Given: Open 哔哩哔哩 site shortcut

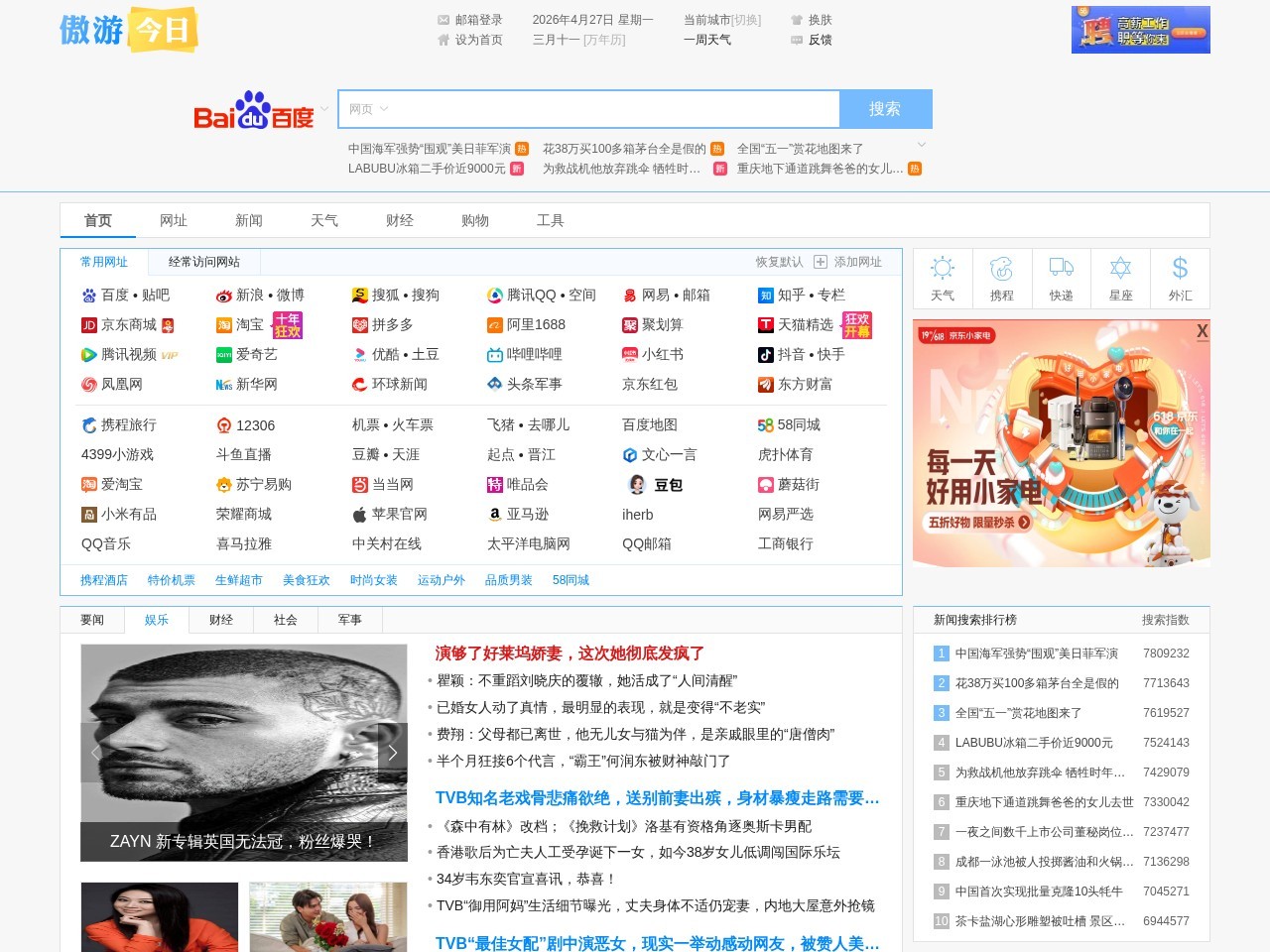Looking at the screenshot, I should [x=525, y=354].
